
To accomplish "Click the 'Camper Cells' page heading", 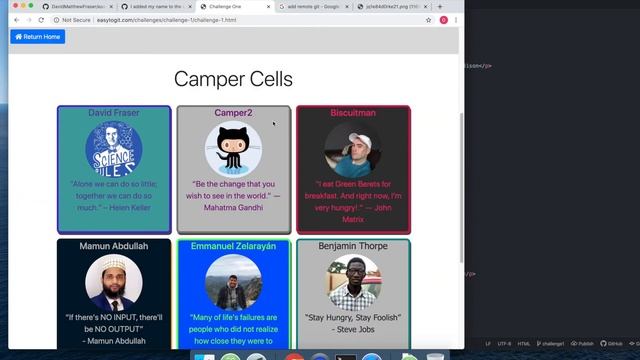I will coord(233,79).
